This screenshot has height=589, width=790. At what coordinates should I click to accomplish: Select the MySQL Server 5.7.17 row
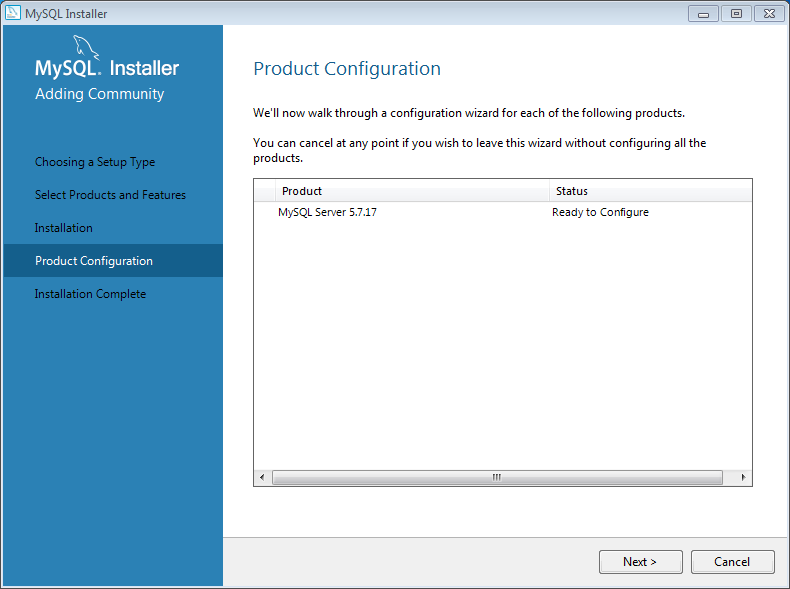click(503, 212)
